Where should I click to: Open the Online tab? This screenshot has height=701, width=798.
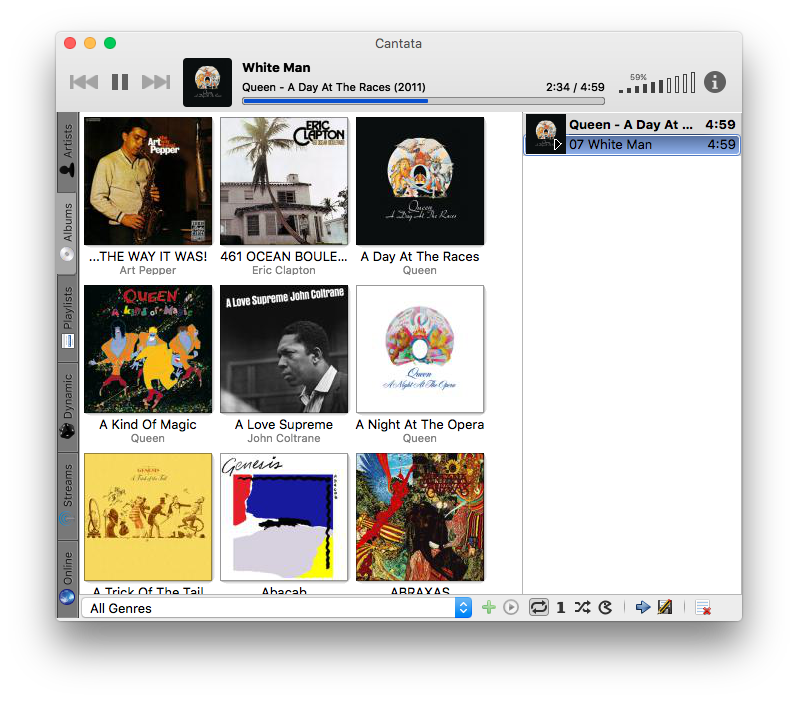point(68,578)
